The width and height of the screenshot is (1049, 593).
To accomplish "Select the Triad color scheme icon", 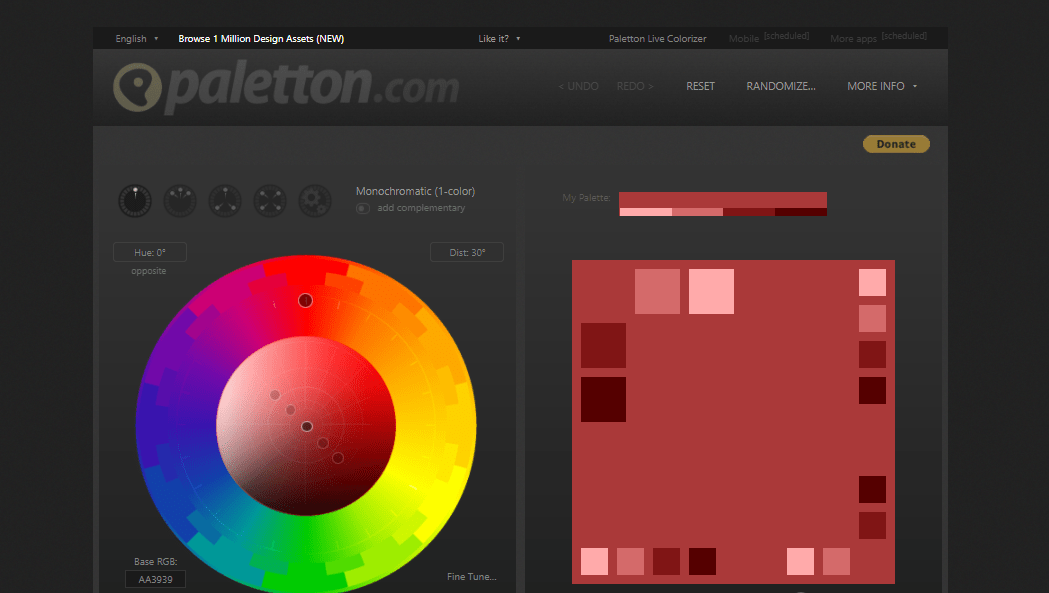I will [x=225, y=201].
